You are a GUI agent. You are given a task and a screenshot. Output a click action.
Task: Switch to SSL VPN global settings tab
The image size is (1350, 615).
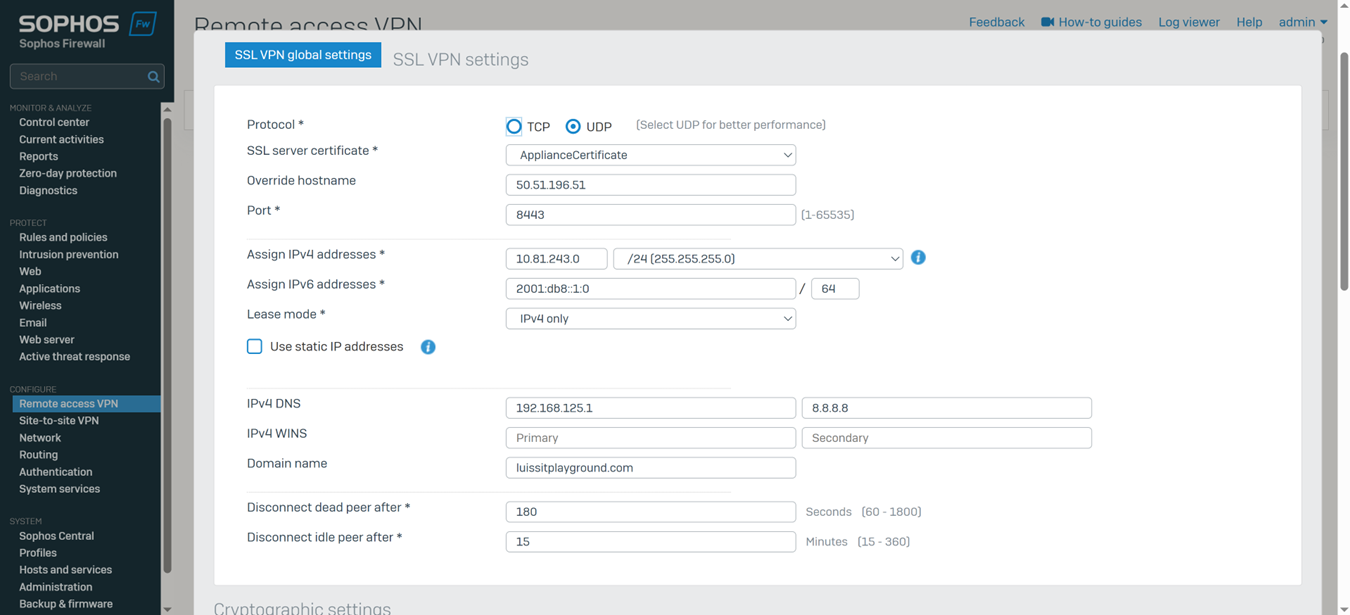pos(303,55)
